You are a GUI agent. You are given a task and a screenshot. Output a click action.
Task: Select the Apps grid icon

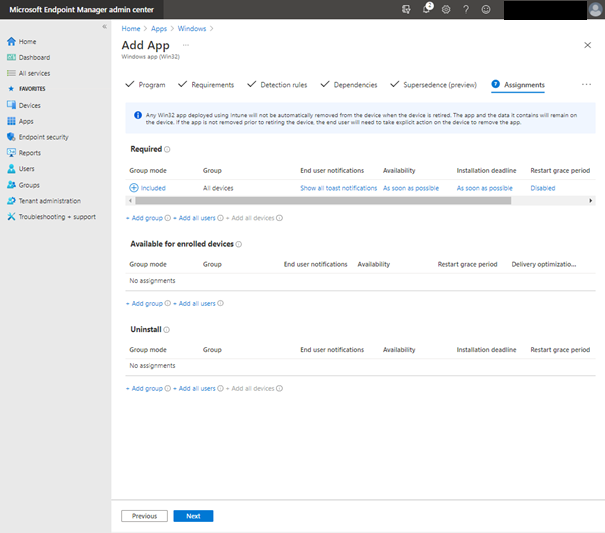11,121
